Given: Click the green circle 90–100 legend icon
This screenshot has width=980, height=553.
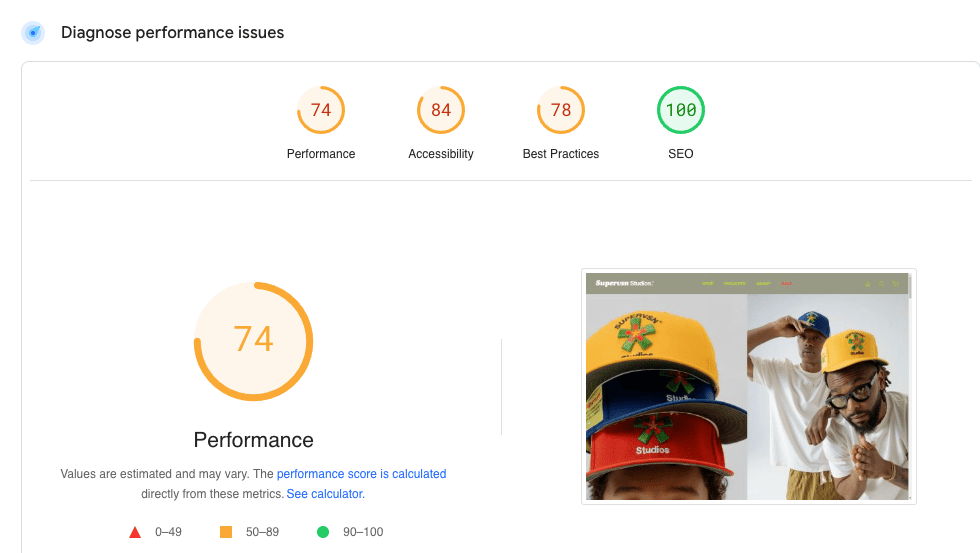Looking at the screenshot, I should coord(322,532).
